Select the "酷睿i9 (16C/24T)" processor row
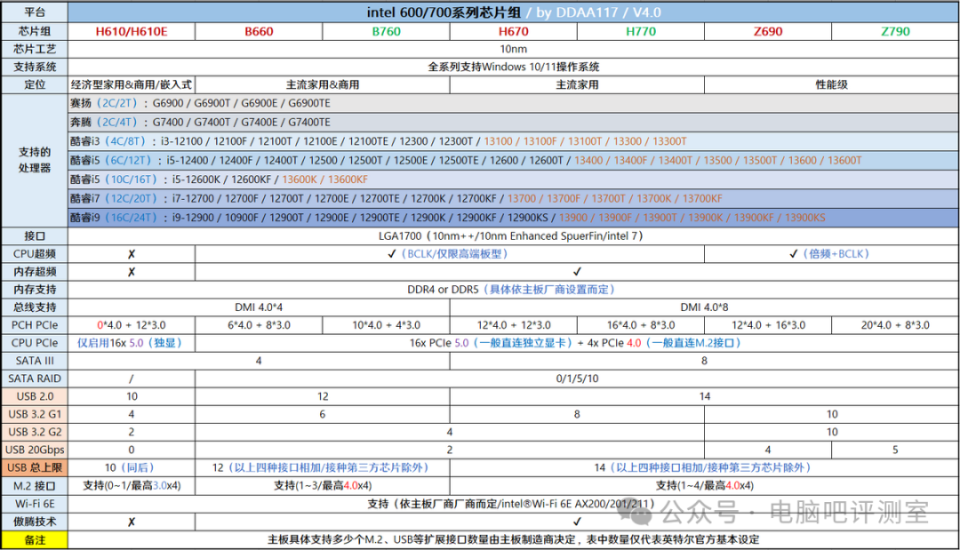960x550 pixels. coord(513,217)
